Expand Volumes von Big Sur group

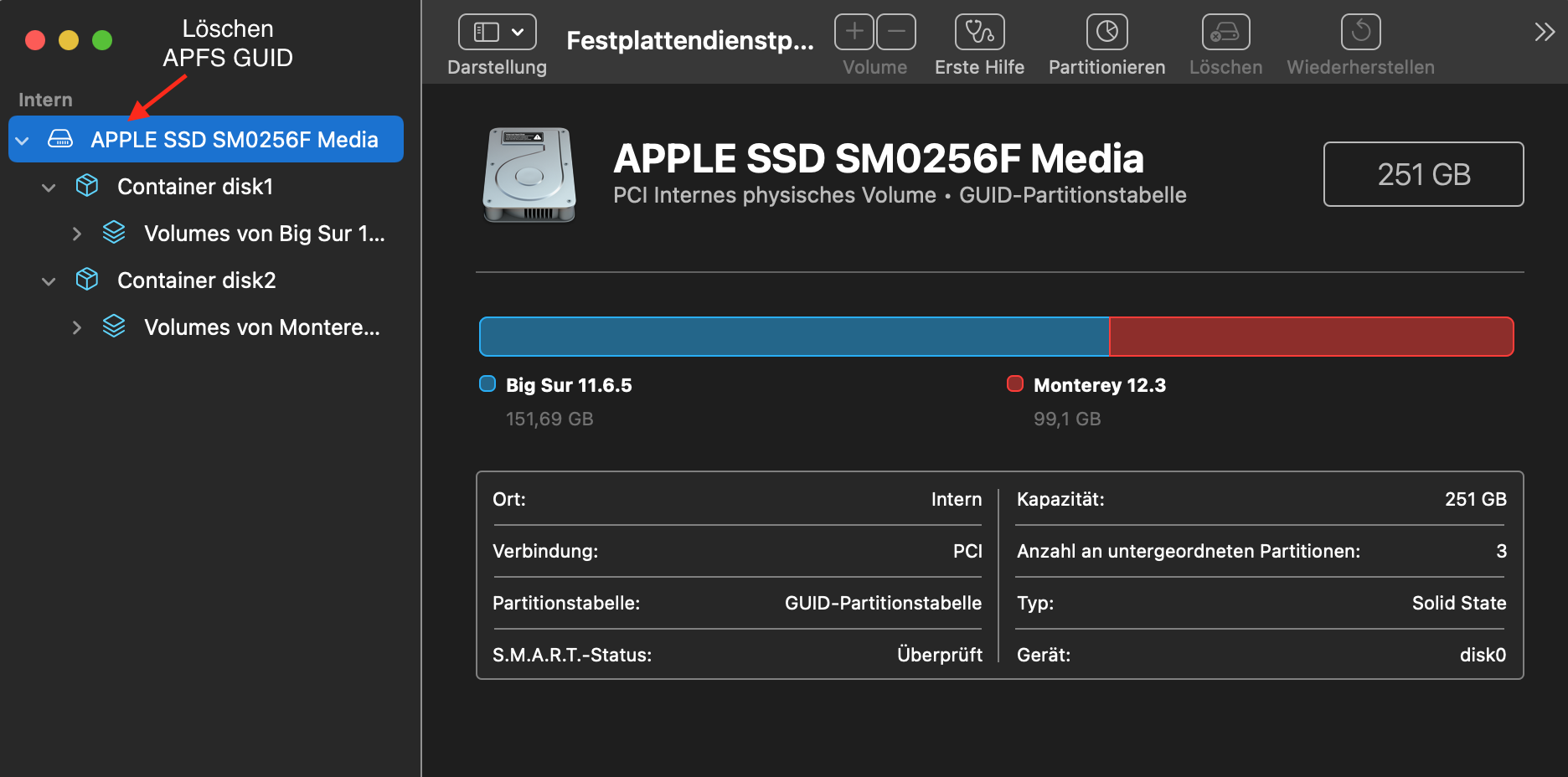pos(76,234)
